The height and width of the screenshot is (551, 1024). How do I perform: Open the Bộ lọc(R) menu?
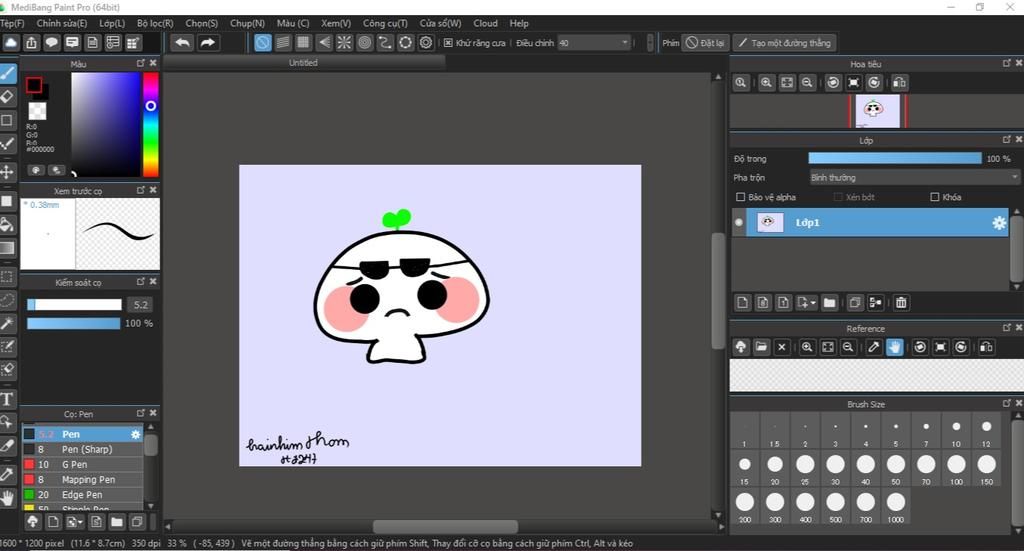click(x=155, y=23)
